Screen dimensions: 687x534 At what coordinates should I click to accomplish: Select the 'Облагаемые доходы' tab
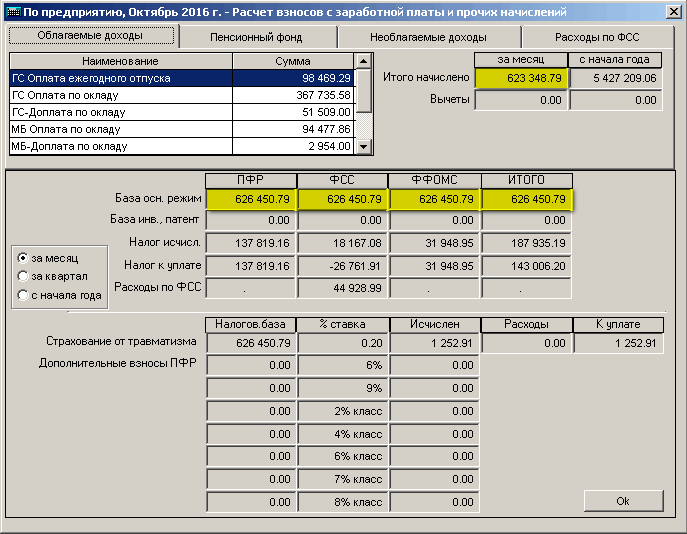90,36
